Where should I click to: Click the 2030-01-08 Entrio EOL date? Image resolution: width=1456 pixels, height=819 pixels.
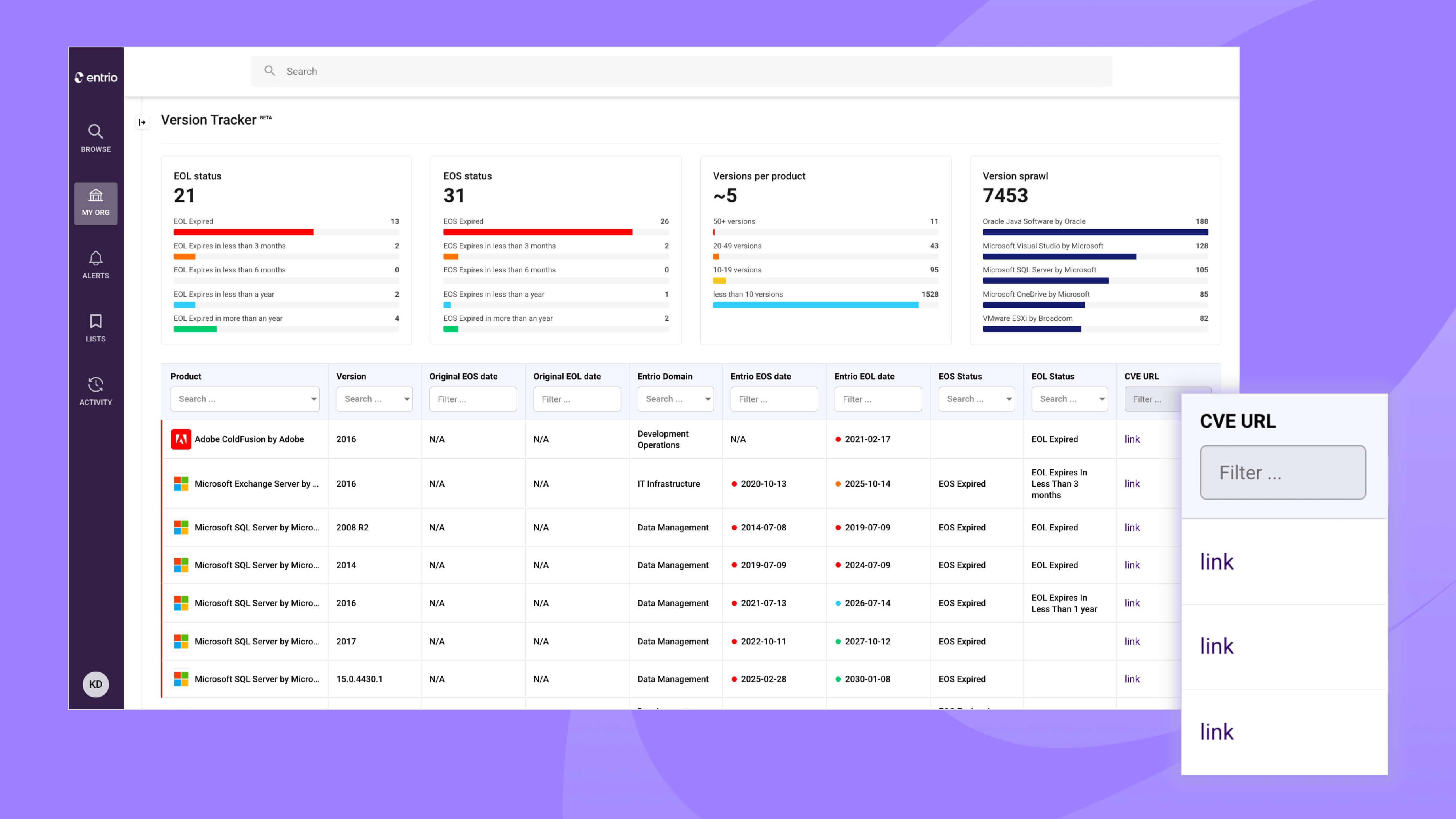click(x=868, y=679)
